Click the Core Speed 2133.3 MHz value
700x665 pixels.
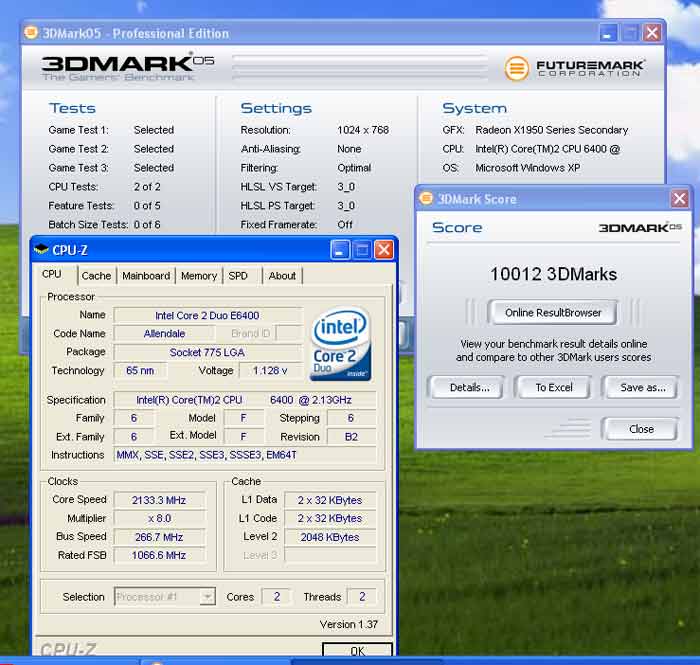[159, 500]
